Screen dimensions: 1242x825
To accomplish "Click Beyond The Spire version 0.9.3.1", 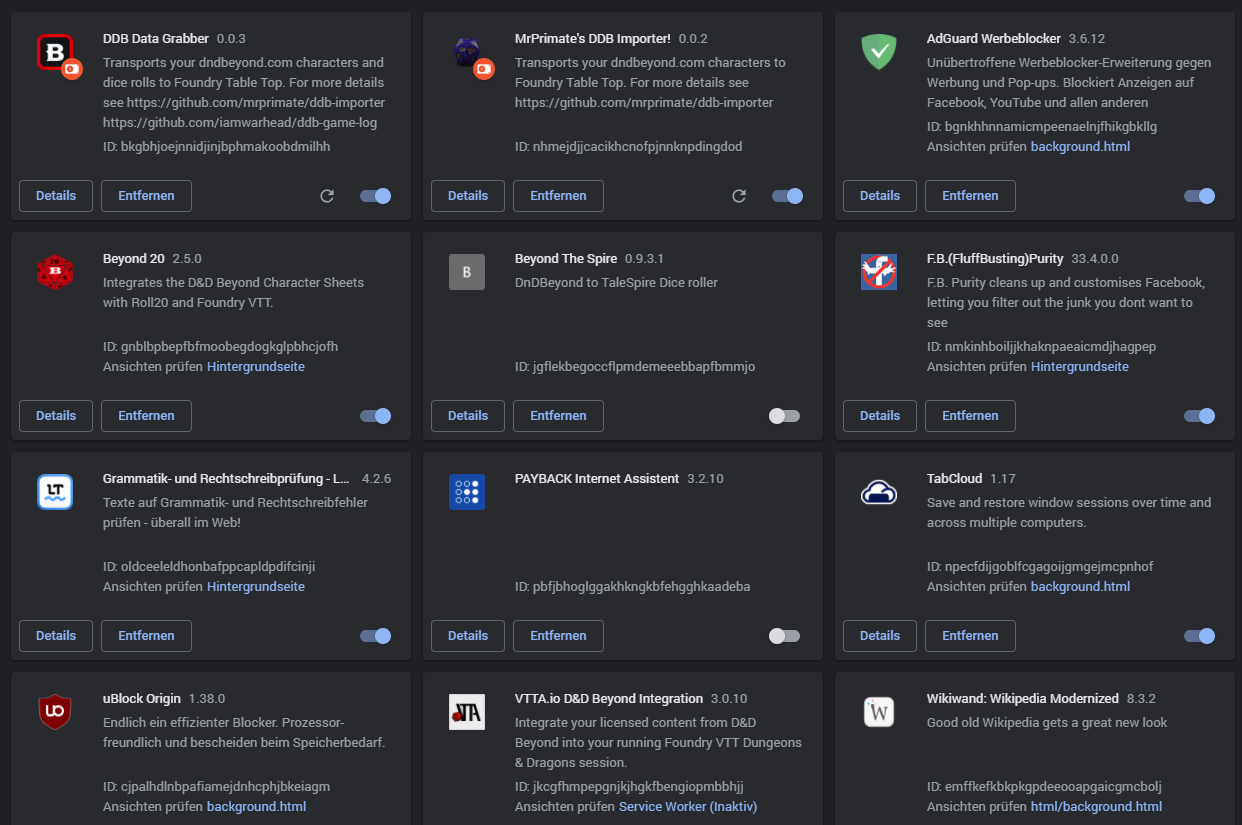I will pyautogui.click(x=645, y=259).
